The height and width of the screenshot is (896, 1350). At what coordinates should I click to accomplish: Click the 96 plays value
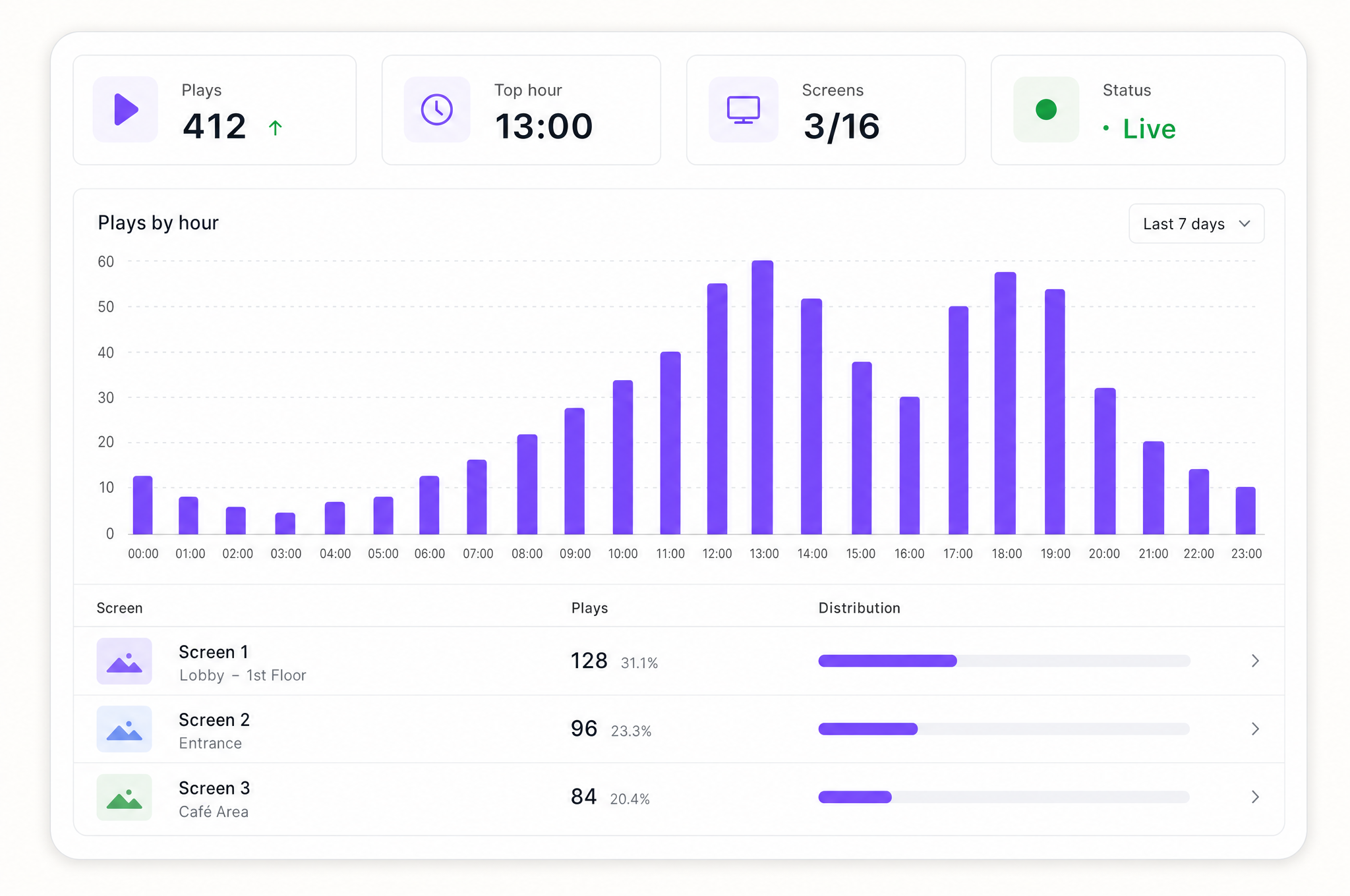[584, 729]
